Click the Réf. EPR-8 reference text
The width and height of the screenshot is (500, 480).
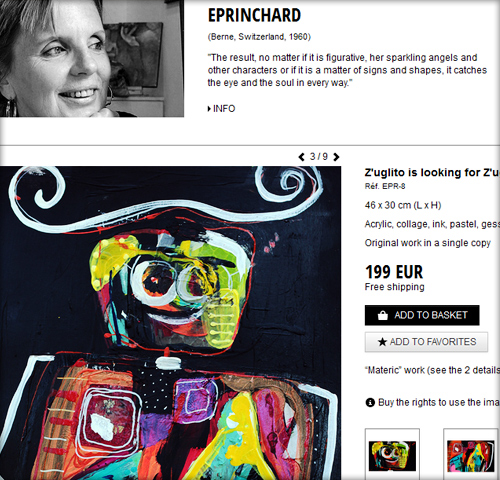385,186
